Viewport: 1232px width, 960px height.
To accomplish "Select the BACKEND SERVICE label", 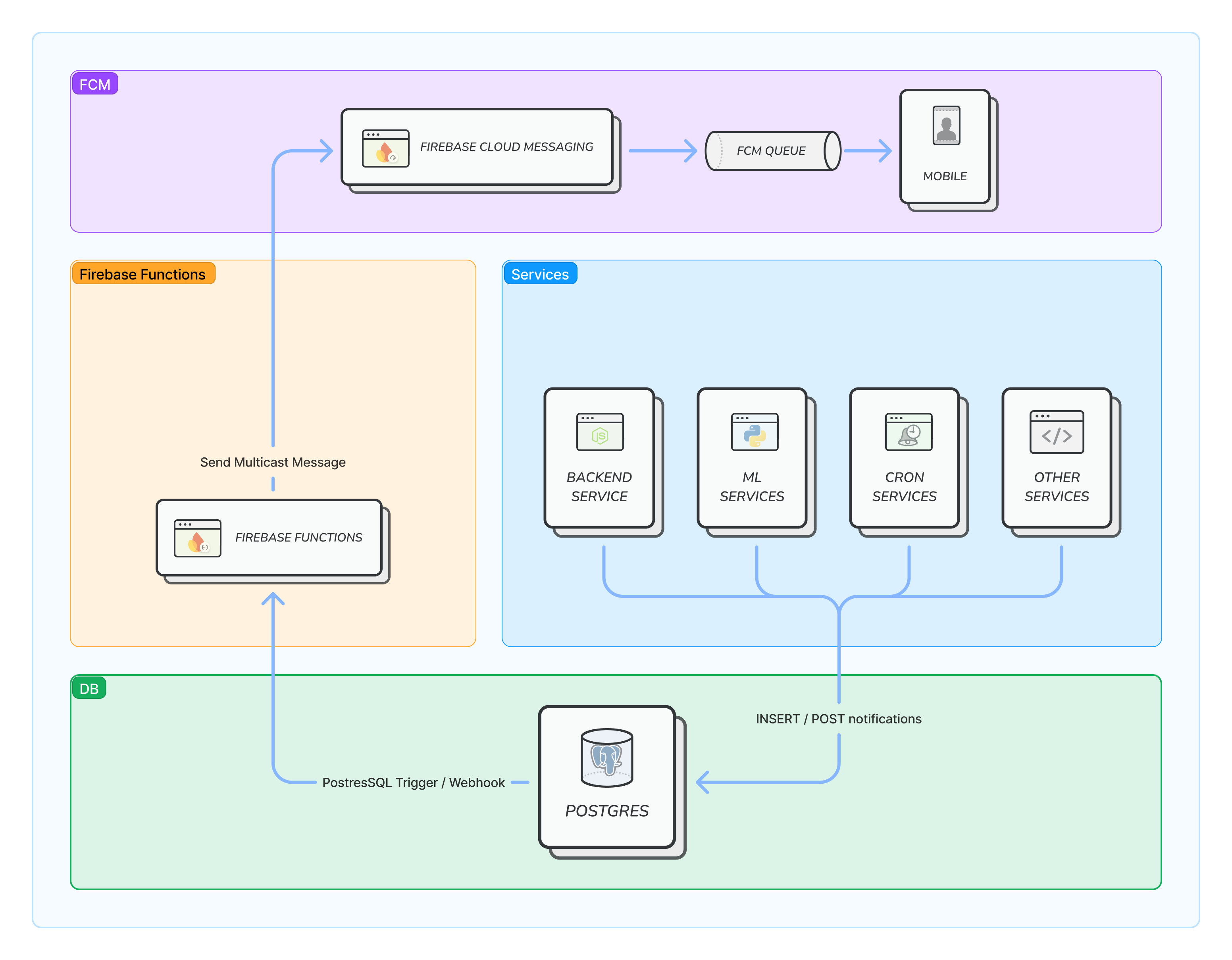I will [599, 486].
